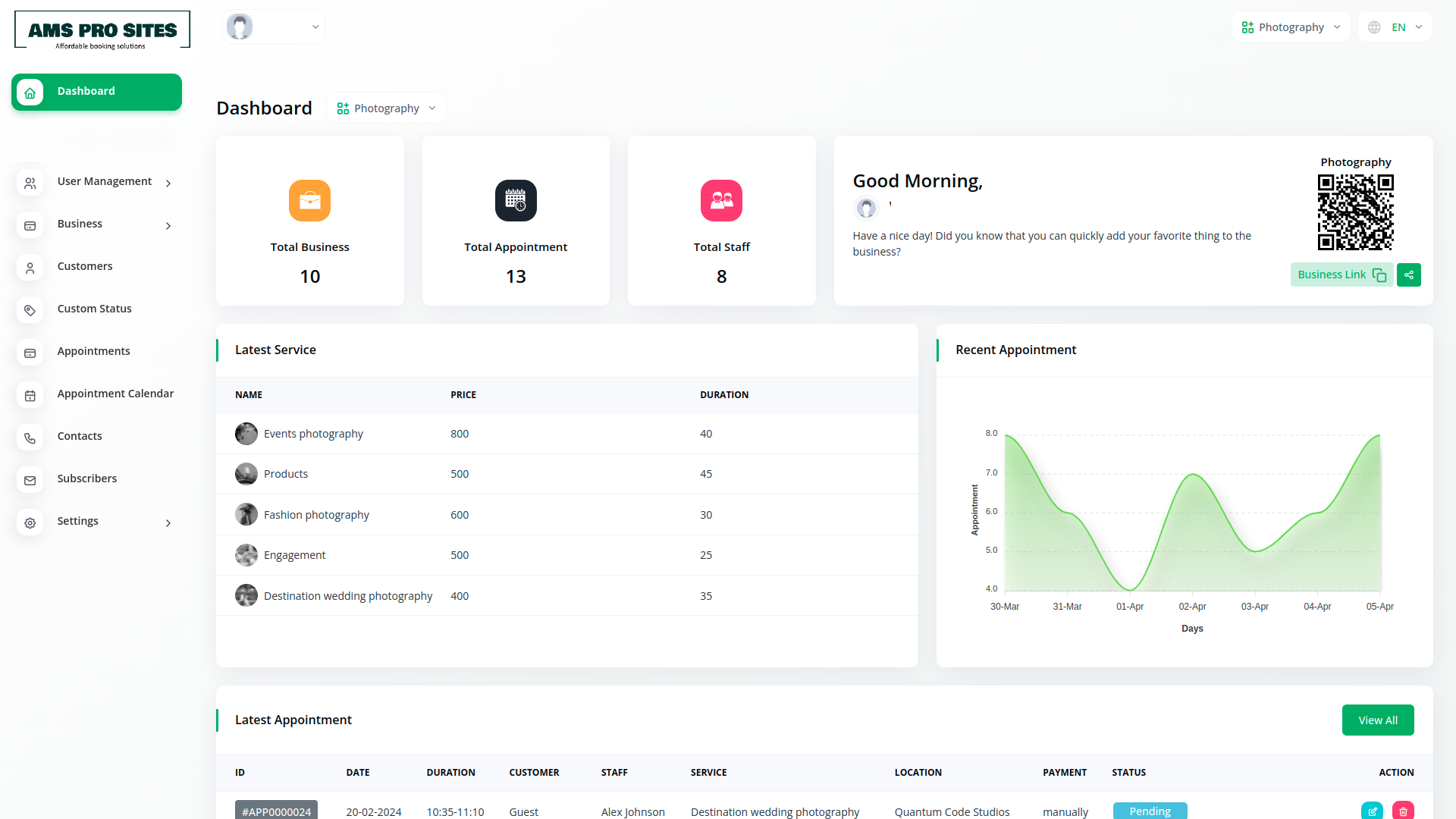The width and height of the screenshot is (1456, 819).
Task: Click the Photography QR code
Action: click(1355, 212)
